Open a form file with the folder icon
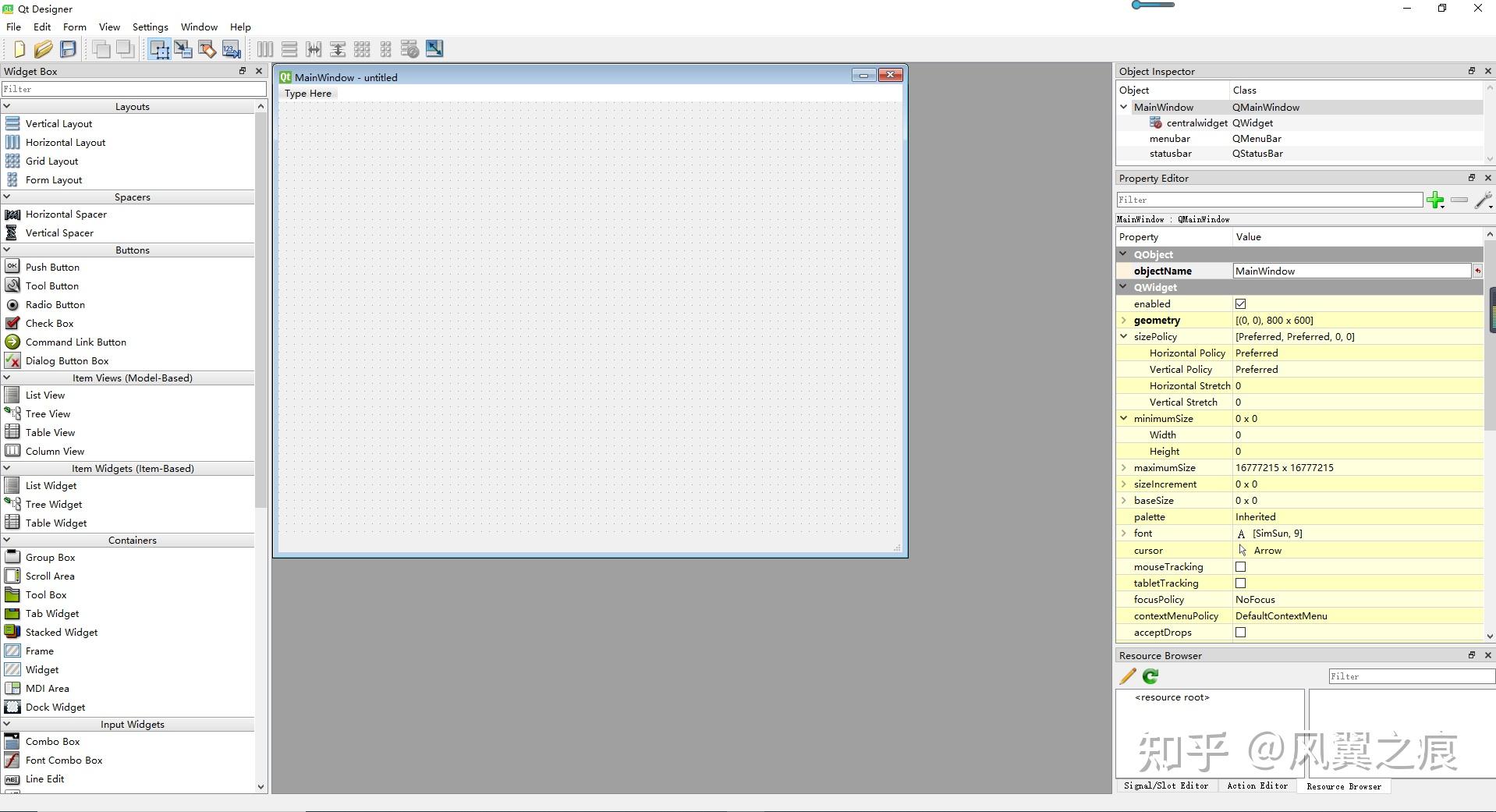This screenshot has height=812, width=1496. pos(43,49)
